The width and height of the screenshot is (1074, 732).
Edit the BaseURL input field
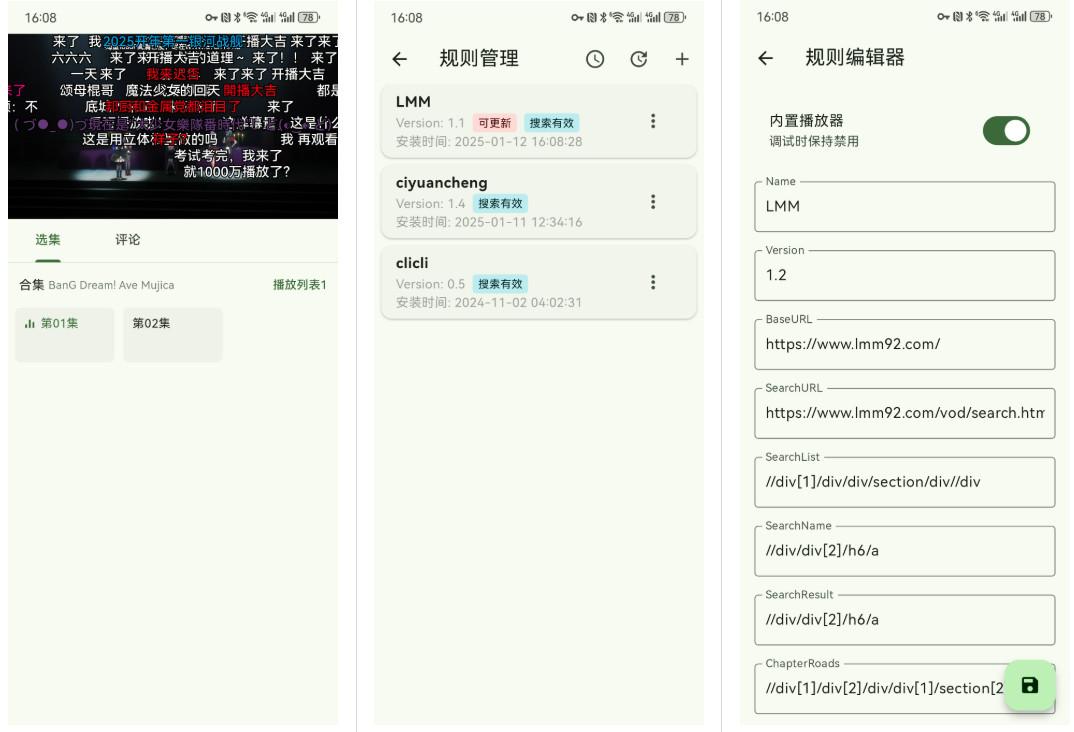click(904, 344)
